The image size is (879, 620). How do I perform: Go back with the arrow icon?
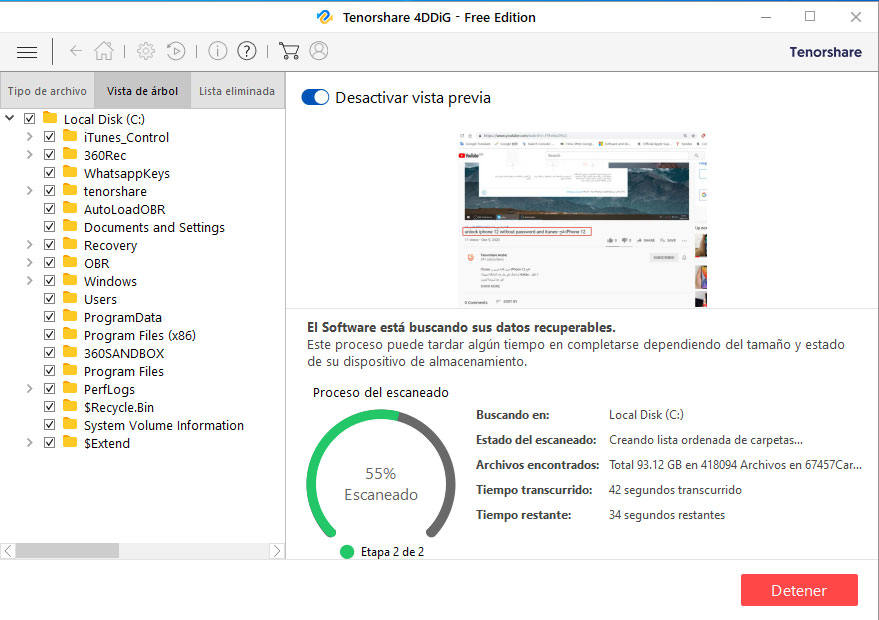(76, 51)
